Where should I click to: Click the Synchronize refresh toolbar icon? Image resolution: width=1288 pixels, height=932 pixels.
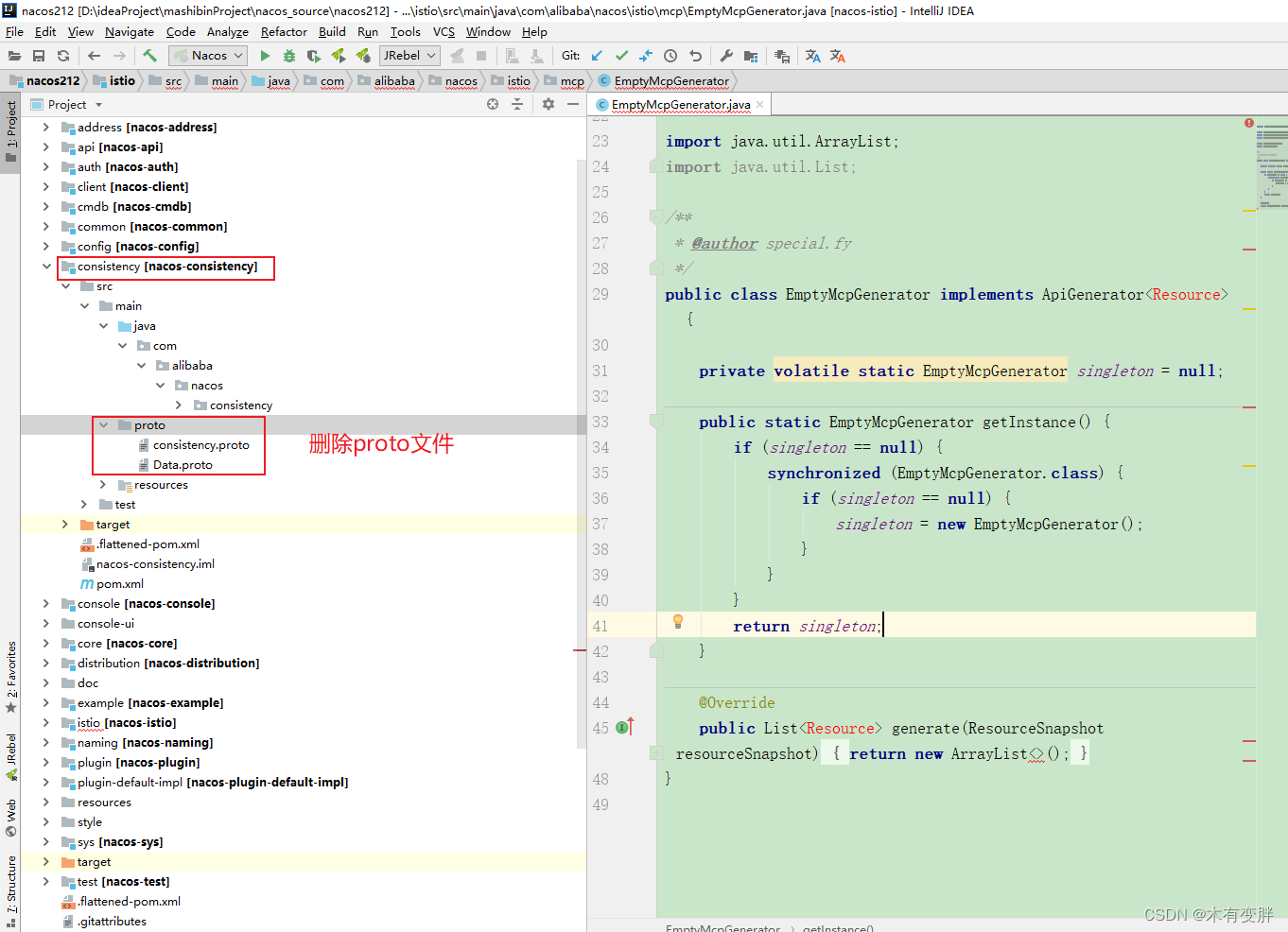63,56
